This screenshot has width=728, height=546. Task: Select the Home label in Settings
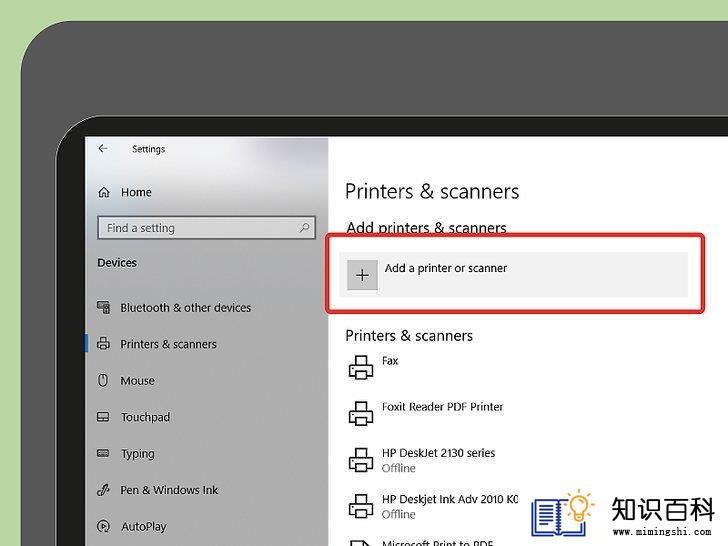coord(136,192)
